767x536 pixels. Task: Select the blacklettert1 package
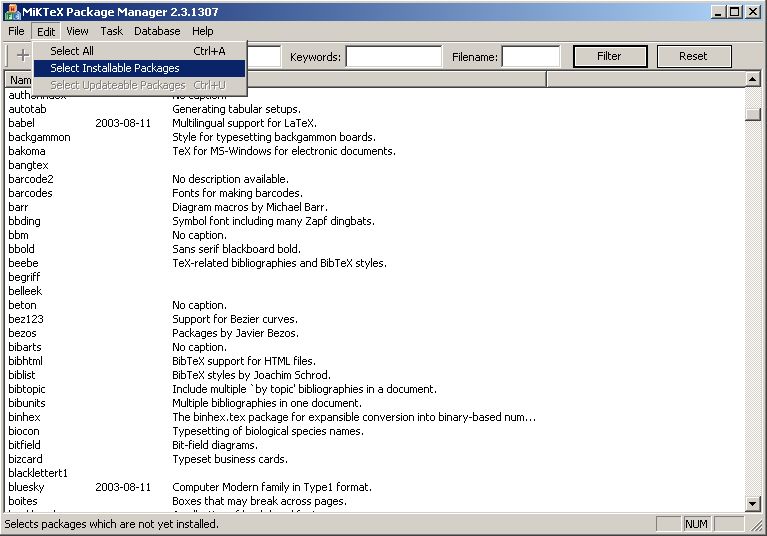click(38, 474)
